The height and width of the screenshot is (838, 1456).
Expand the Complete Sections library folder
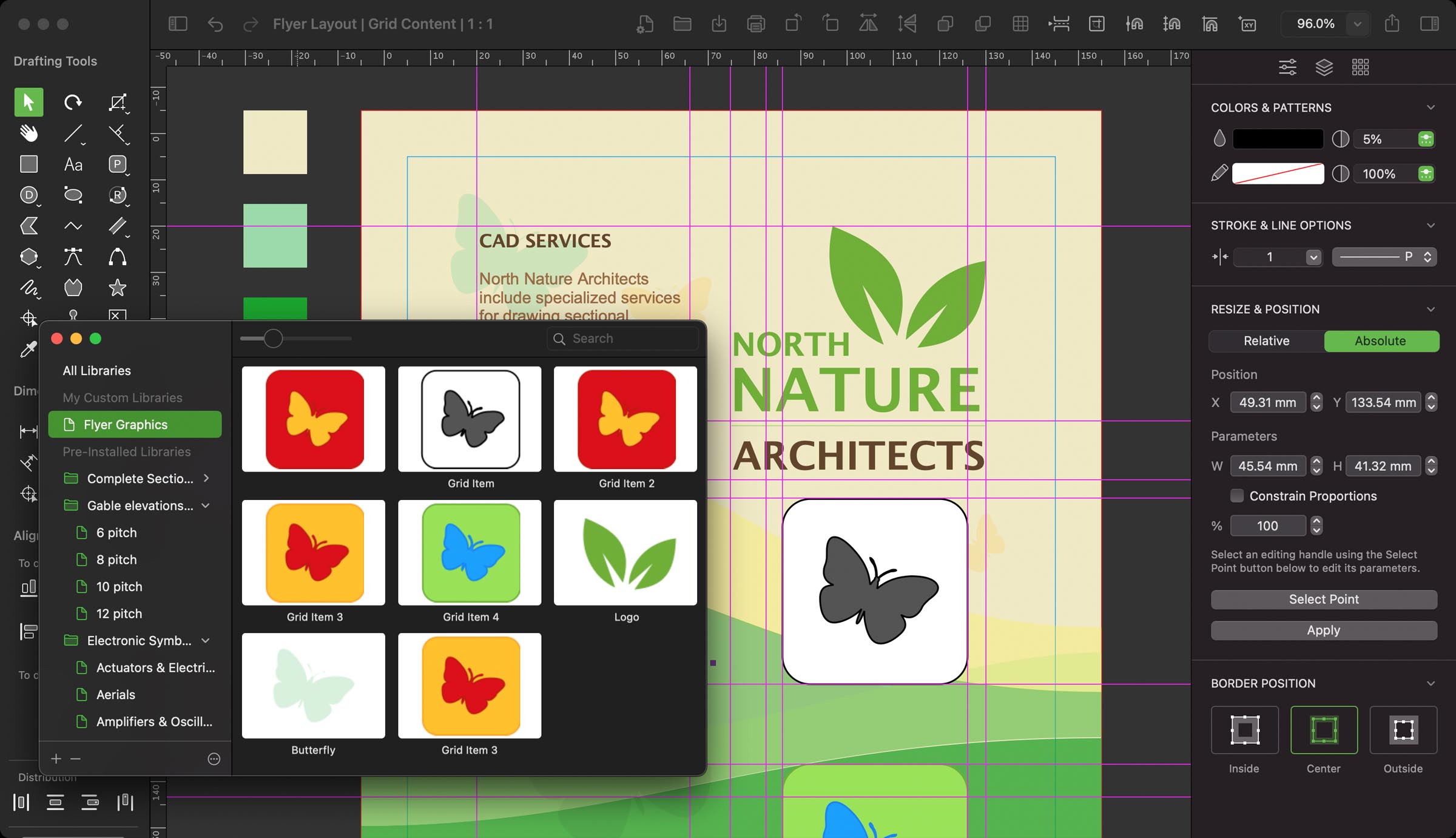pos(206,478)
